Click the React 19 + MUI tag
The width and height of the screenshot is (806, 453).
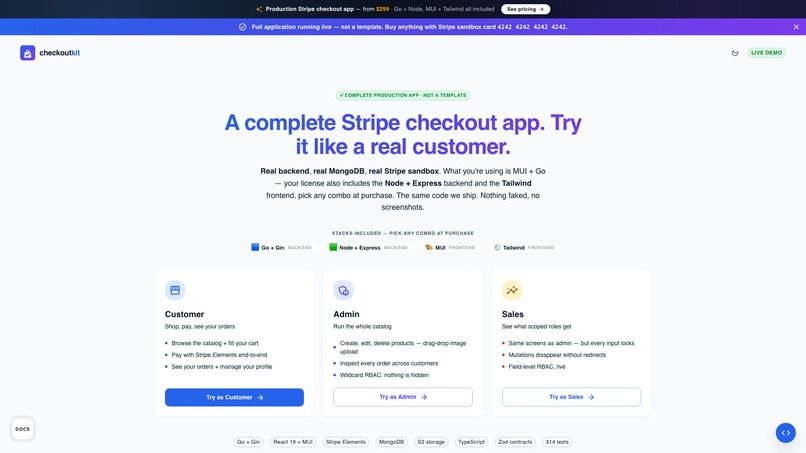pos(293,442)
